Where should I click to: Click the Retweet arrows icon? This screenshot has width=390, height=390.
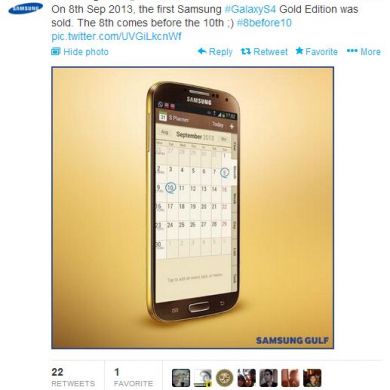click(246, 51)
